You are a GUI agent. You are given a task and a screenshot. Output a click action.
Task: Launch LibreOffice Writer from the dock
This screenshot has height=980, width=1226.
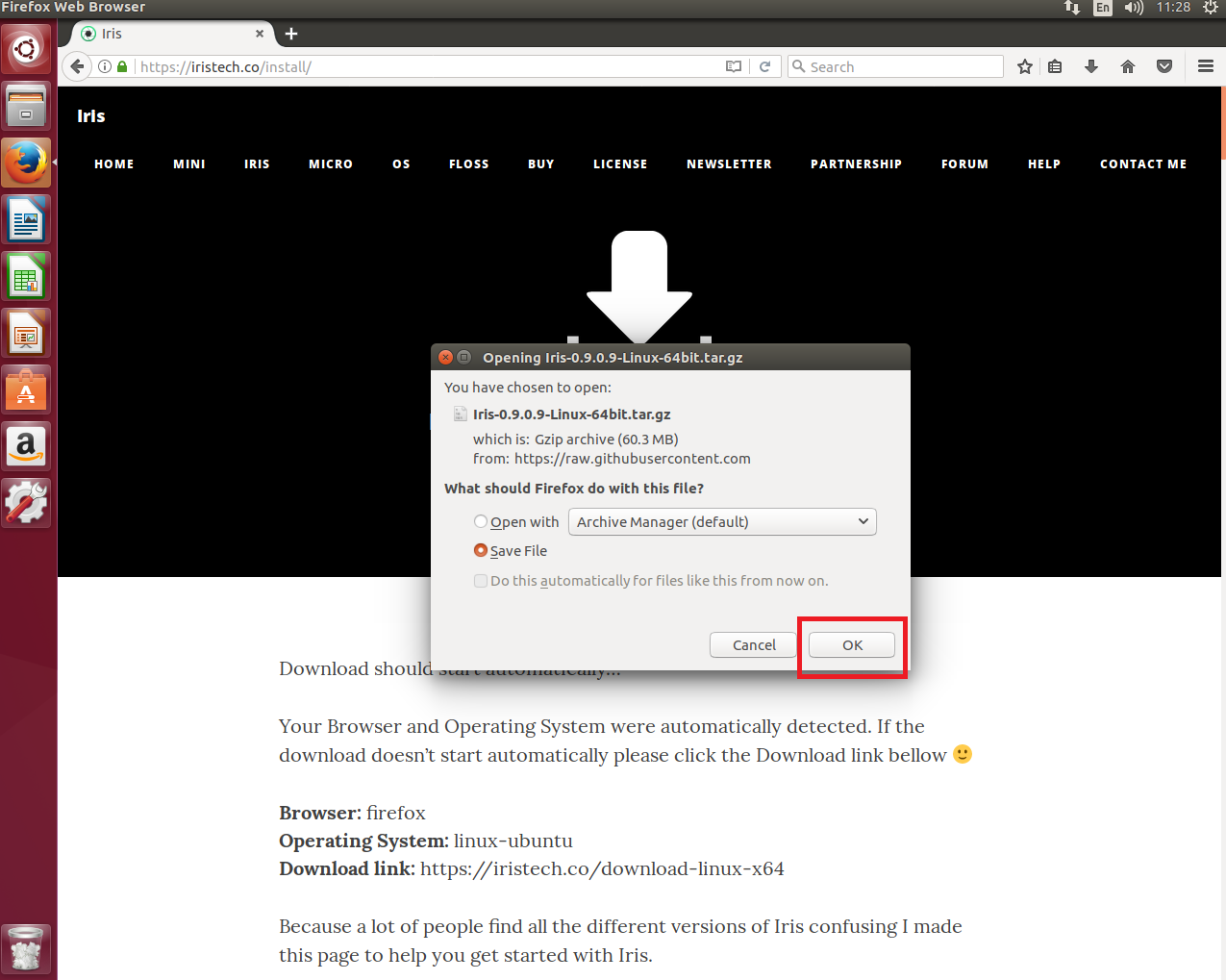click(x=26, y=219)
